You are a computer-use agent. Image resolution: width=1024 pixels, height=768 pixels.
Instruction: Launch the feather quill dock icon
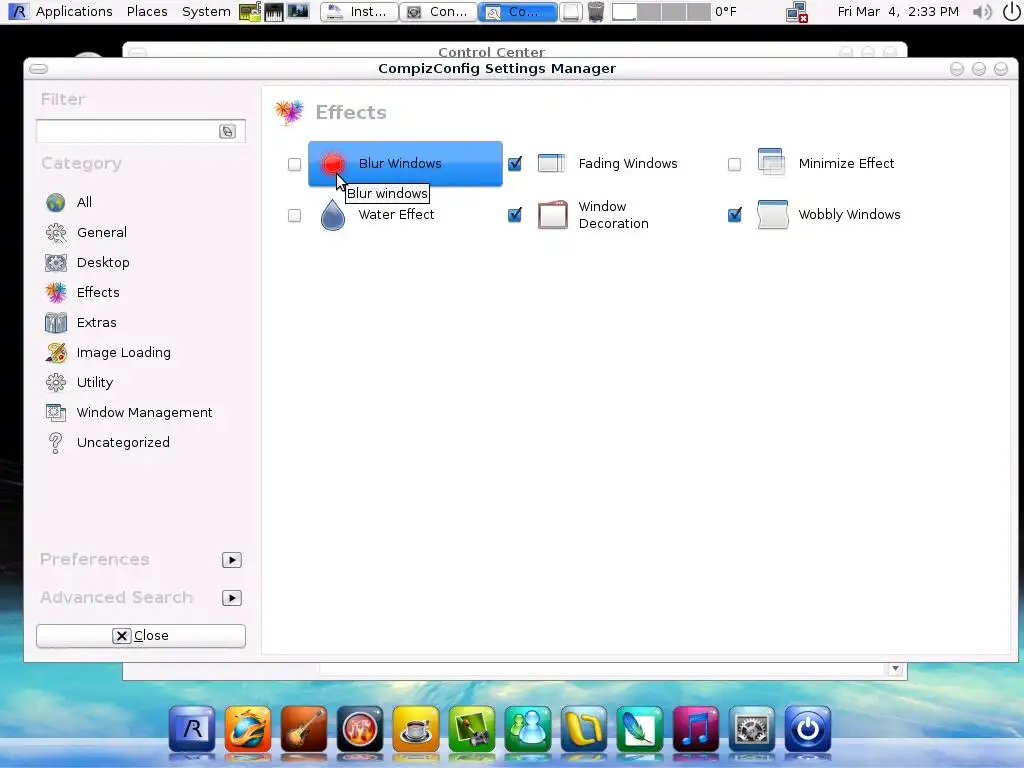(x=639, y=729)
